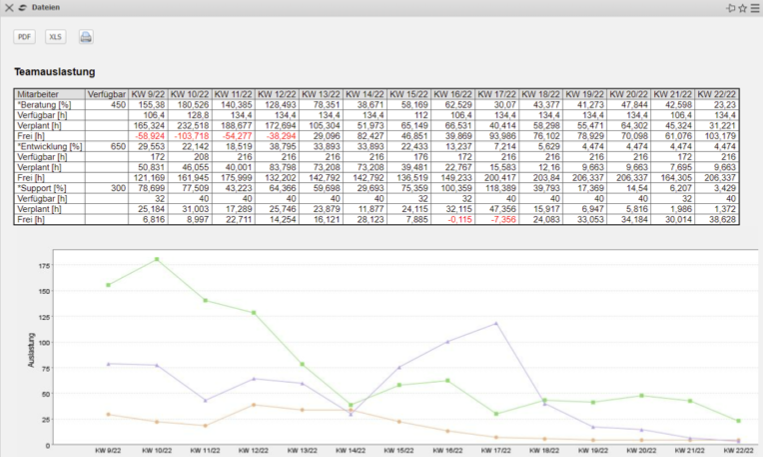The height and width of the screenshot is (459, 764).
Task: Export the report as XLS
Action: point(56,37)
